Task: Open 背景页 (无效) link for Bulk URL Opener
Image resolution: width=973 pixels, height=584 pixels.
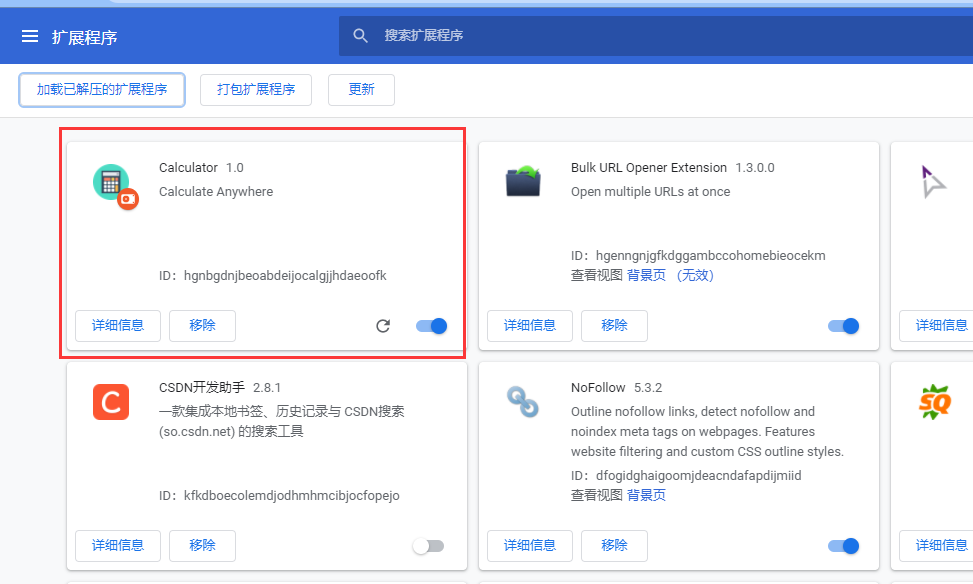Action: click(670, 275)
